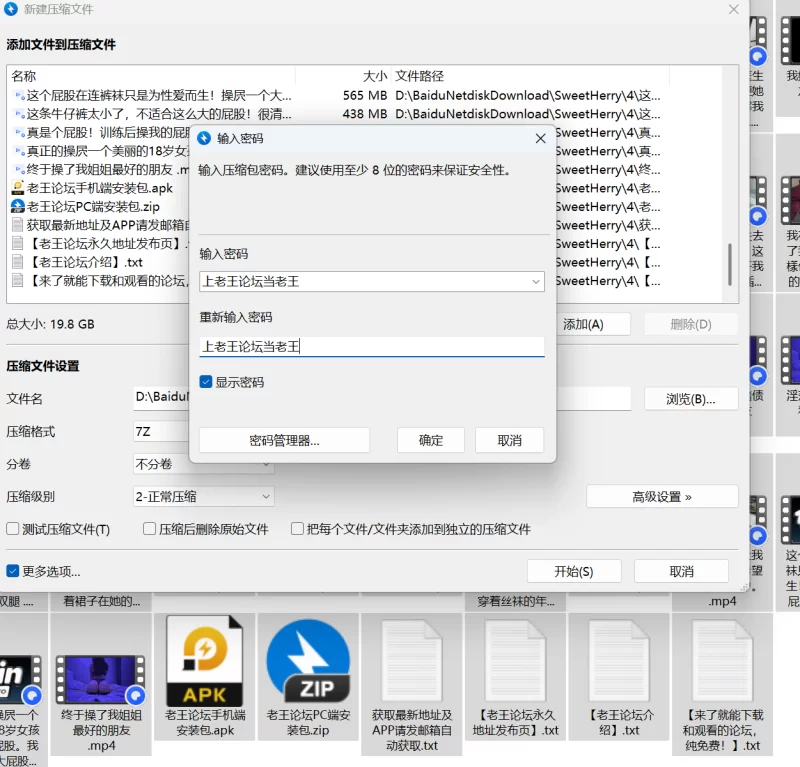Open 密码管理器... button
Image resolution: width=800 pixels, height=767 pixels.
click(284, 440)
